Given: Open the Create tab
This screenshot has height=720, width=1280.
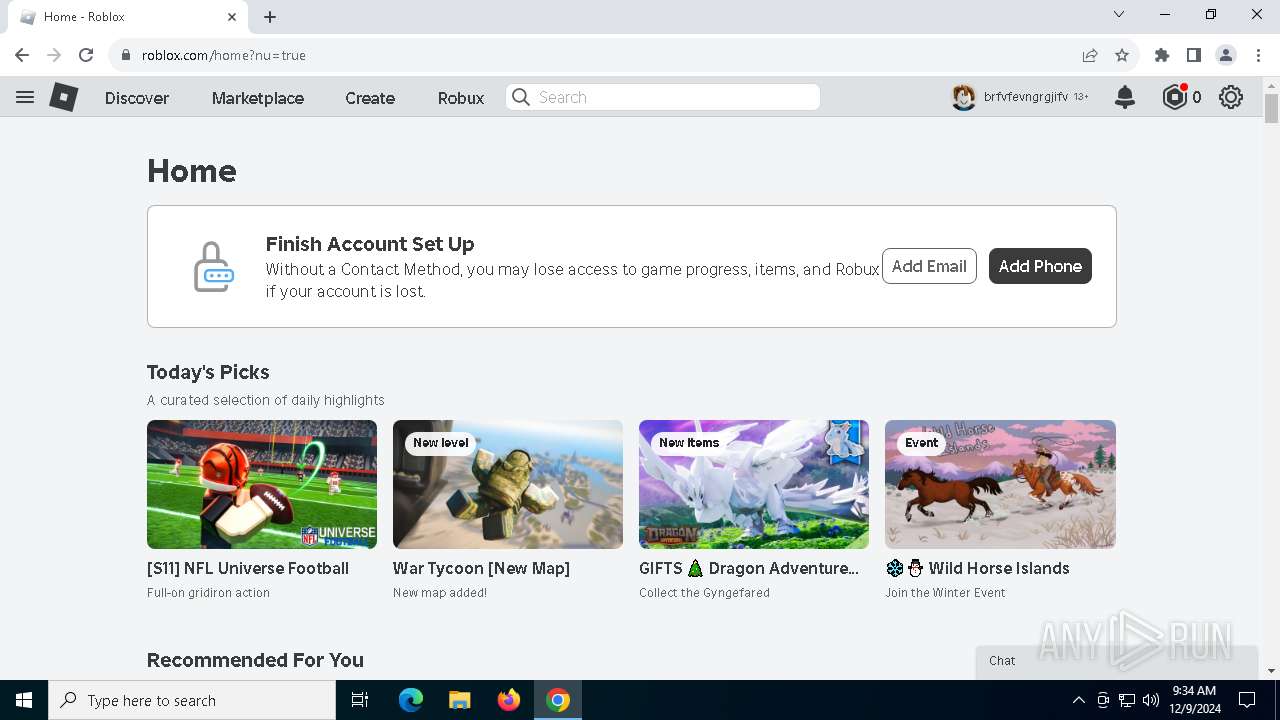Looking at the screenshot, I should (x=370, y=98).
